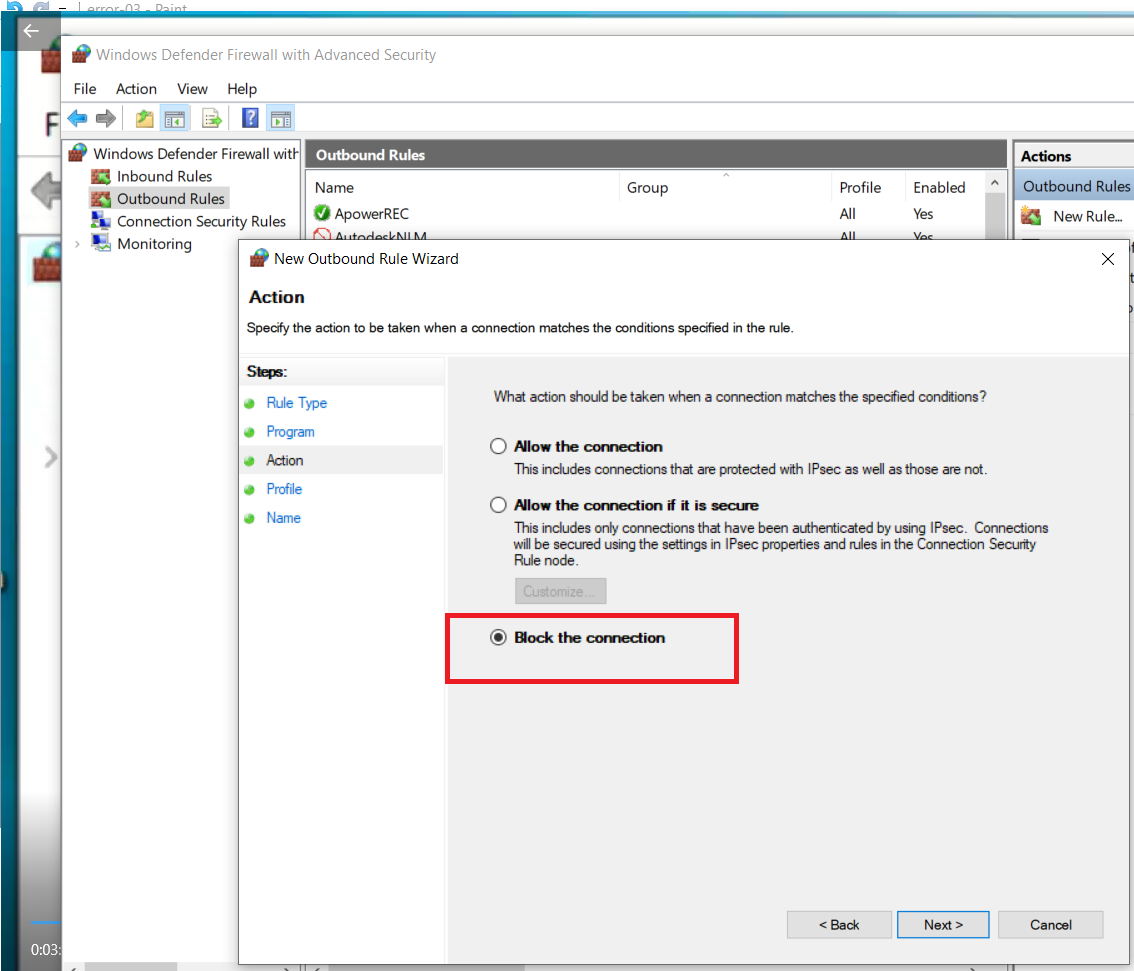Click the Connection Security Rules icon

(101, 221)
